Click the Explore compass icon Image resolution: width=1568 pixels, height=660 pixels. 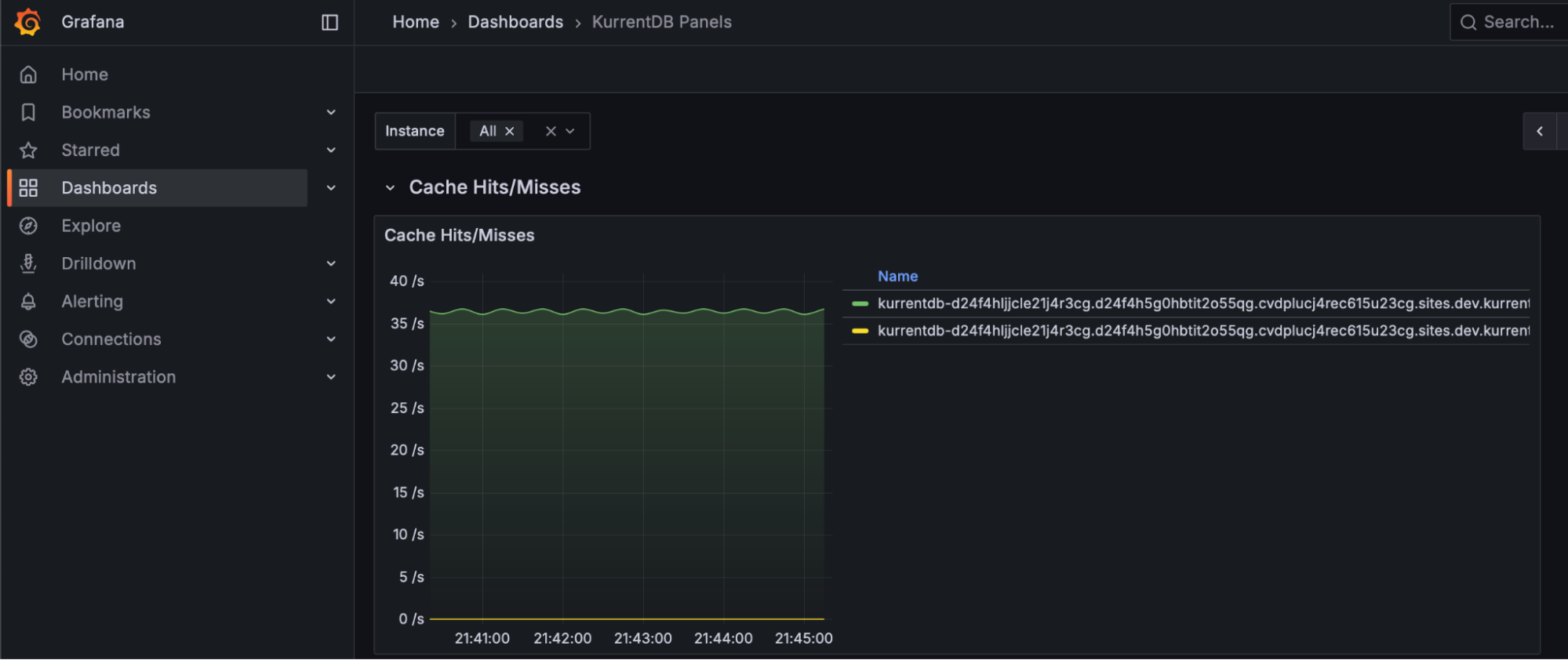click(28, 226)
